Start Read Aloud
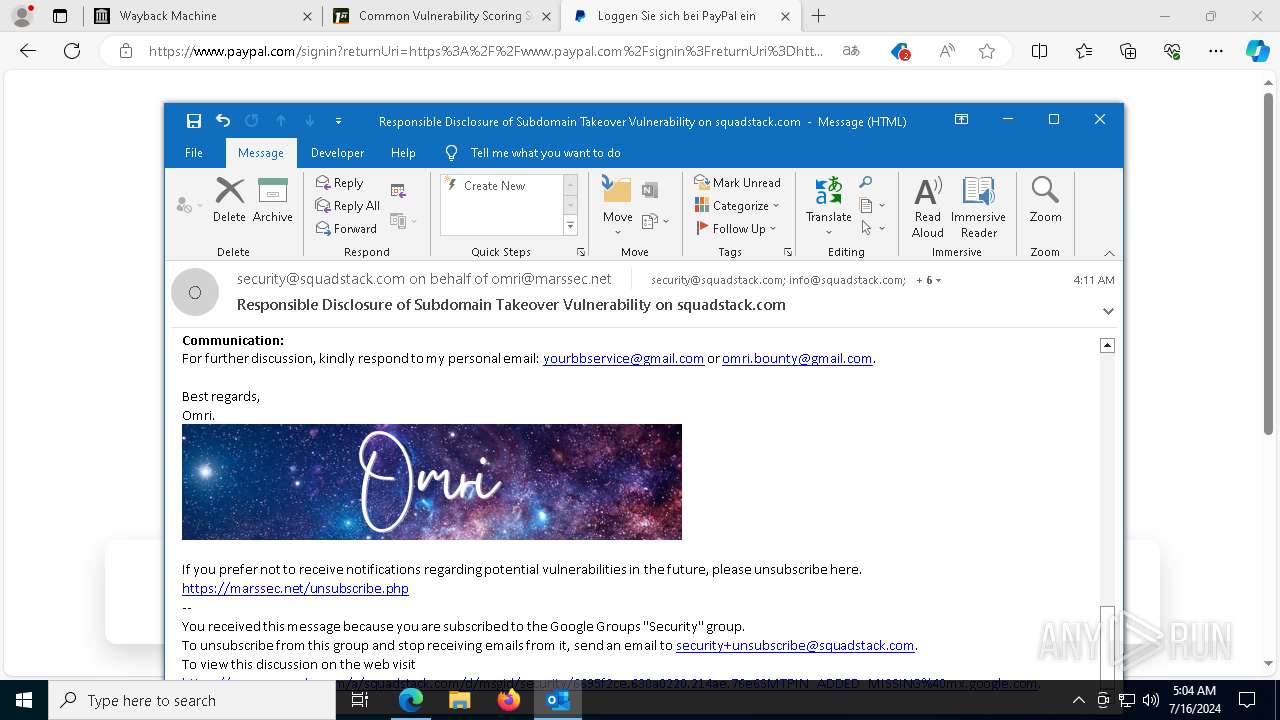Screen dimensions: 1280x720 [x=928, y=207]
